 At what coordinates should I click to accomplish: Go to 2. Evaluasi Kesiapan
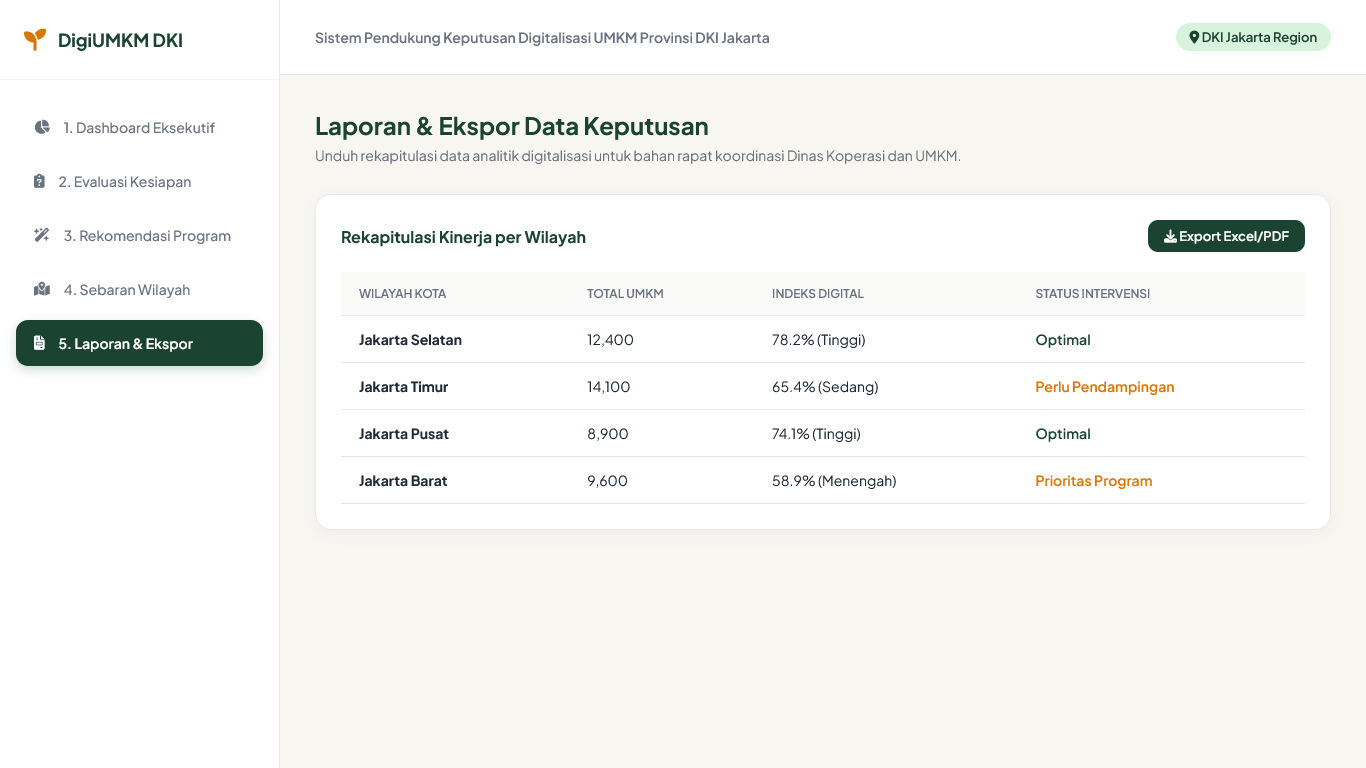pyautogui.click(x=139, y=181)
